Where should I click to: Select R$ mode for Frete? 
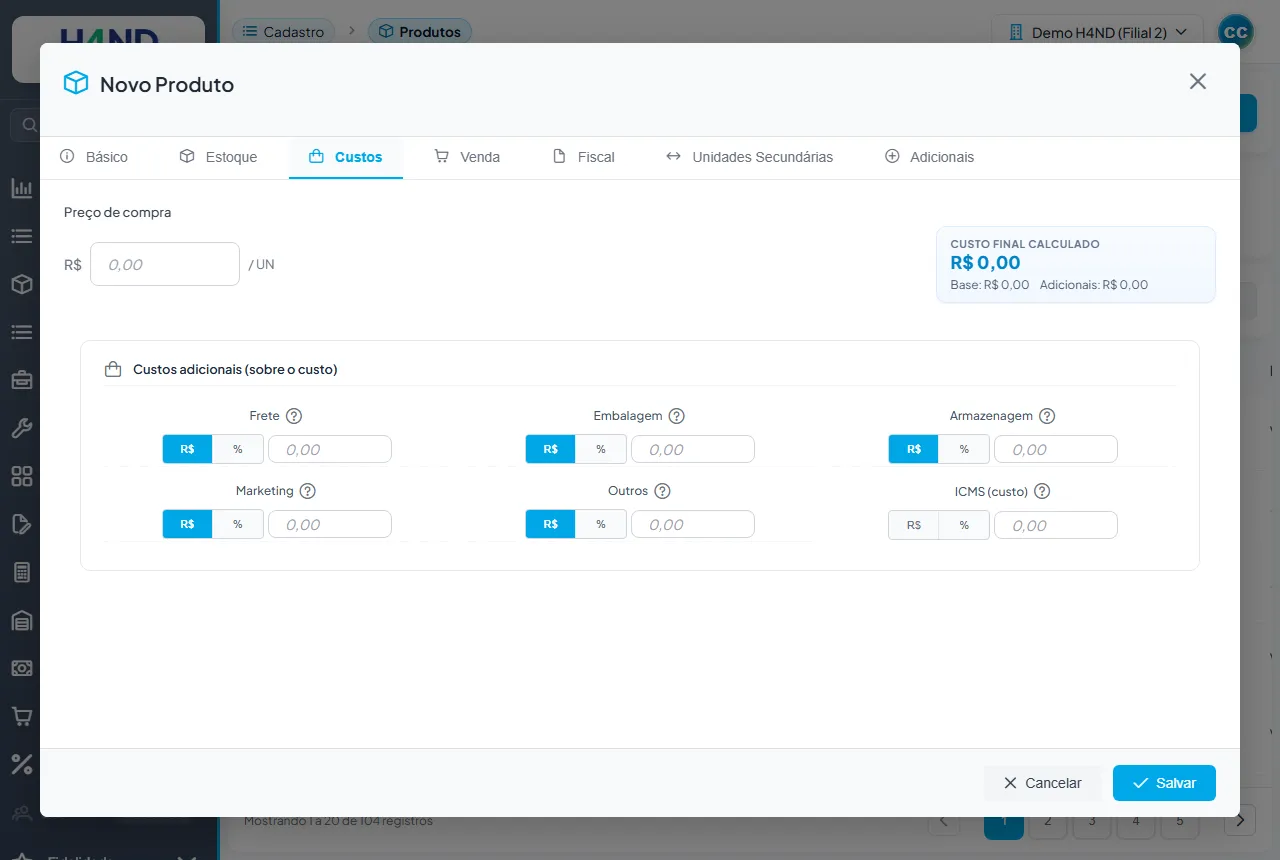point(188,449)
